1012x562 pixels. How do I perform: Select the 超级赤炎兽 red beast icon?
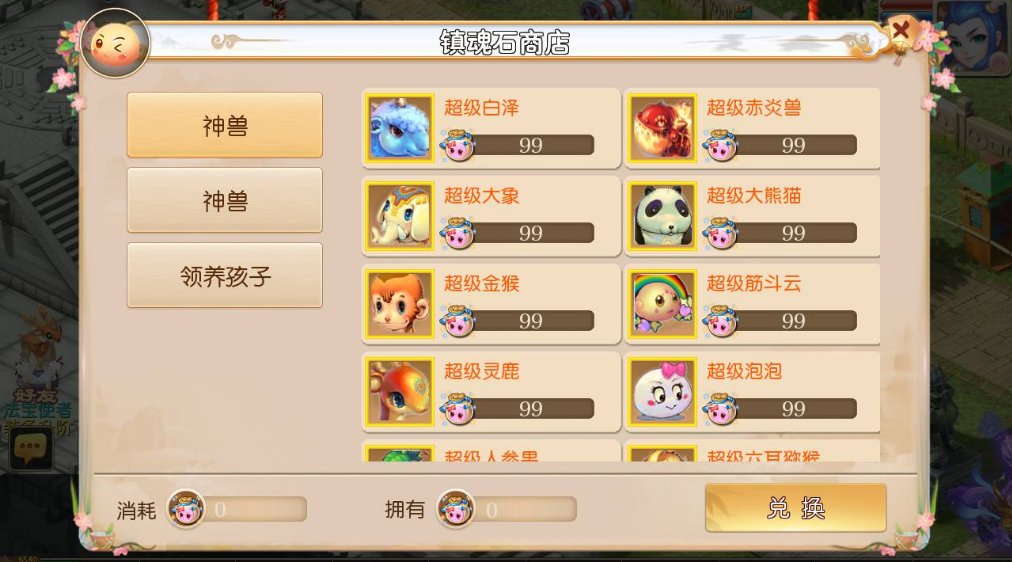coord(662,128)
